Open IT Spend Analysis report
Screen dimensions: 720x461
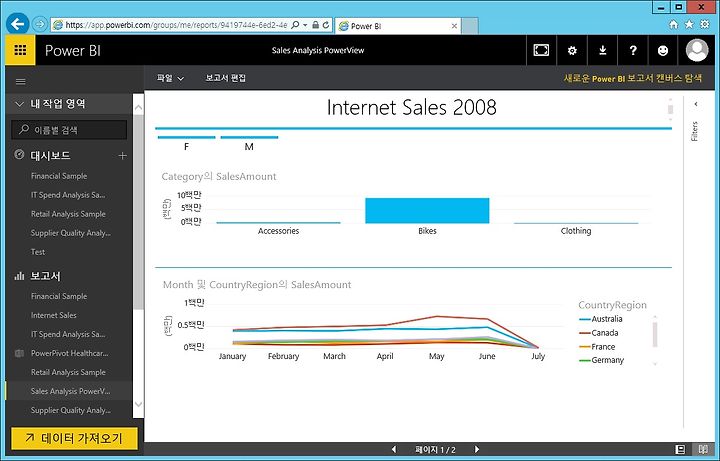(68, 334)
